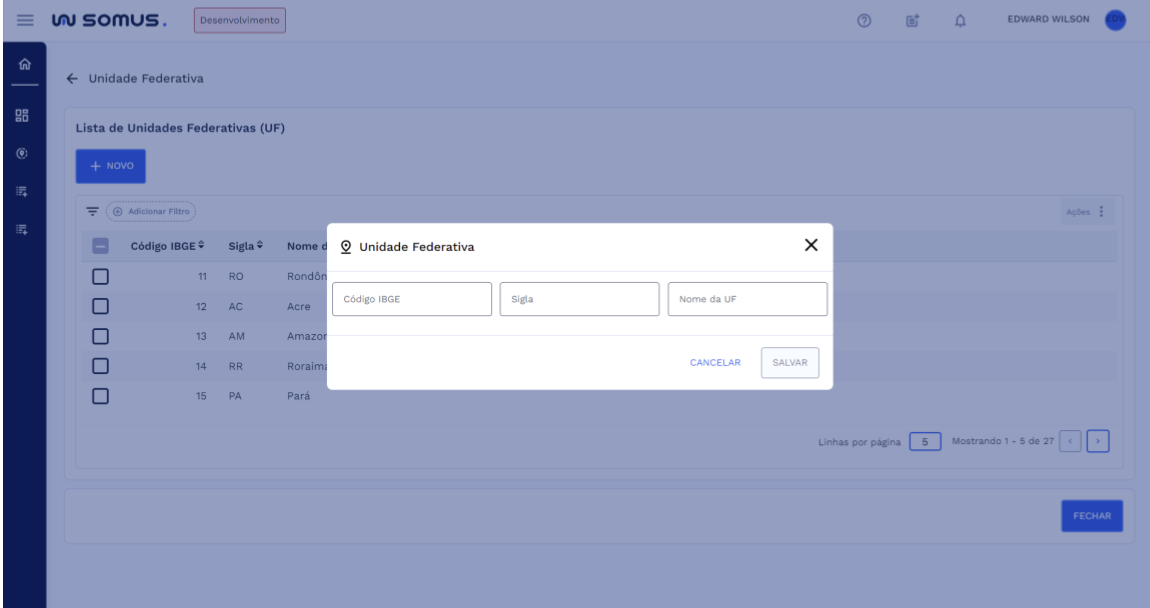
Task: Focus the Código IBGE input field
Action: pyautogui.click(x=412, y=299)
